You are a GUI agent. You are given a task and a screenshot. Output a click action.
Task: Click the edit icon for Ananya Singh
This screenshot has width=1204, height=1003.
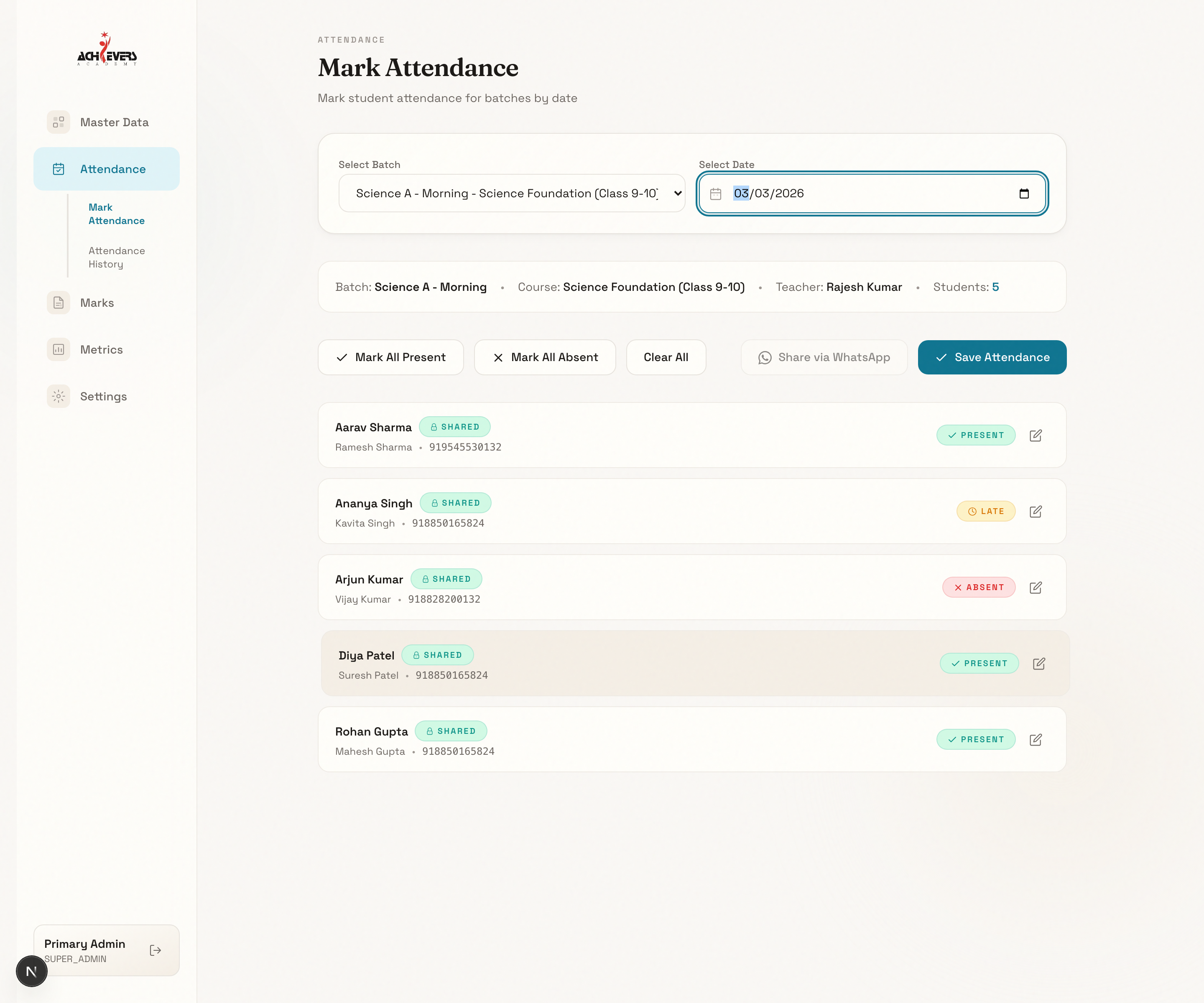[x=1036, y=511]
